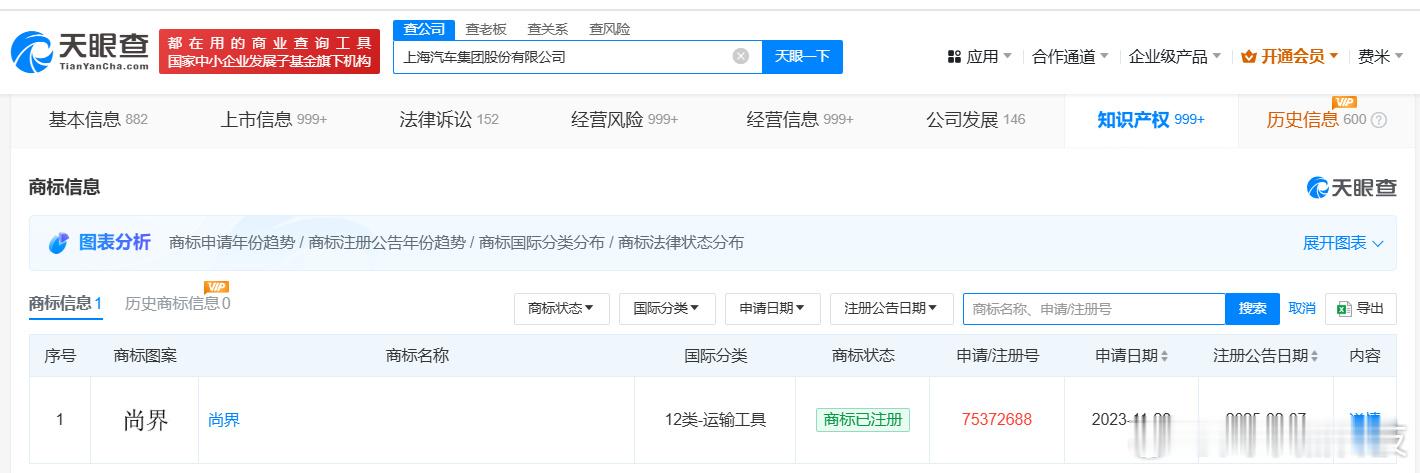Click the 申请/注册号 column header
Image resolution: width=1420 pixels, height=473 pixels.
(997, 356)
